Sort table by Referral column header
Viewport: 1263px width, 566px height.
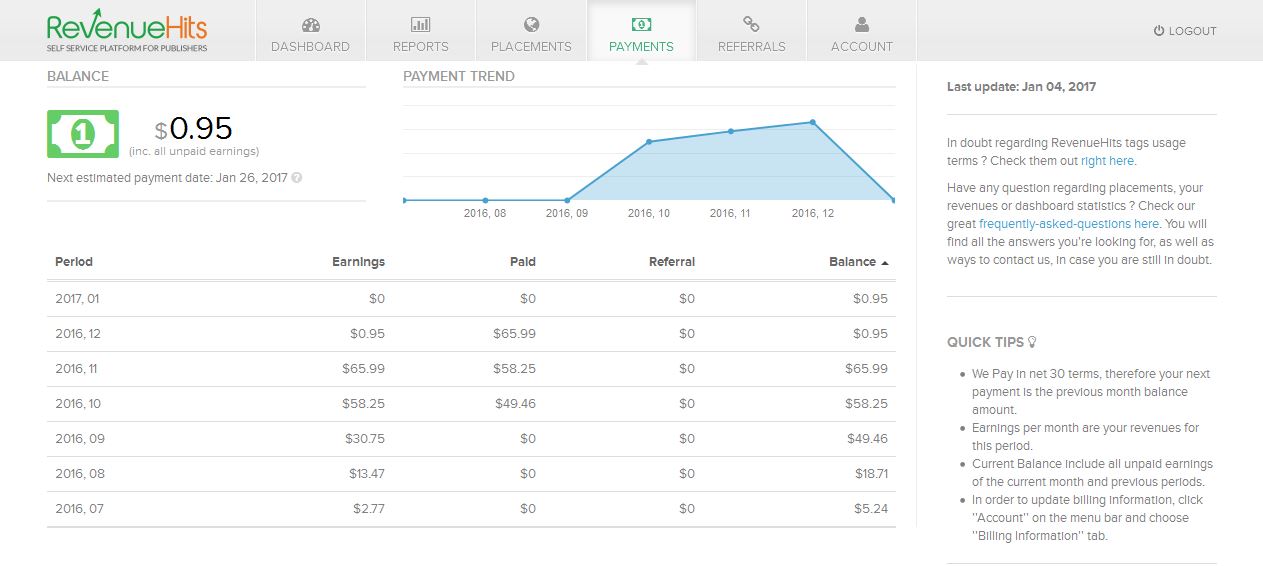point(671,262)
